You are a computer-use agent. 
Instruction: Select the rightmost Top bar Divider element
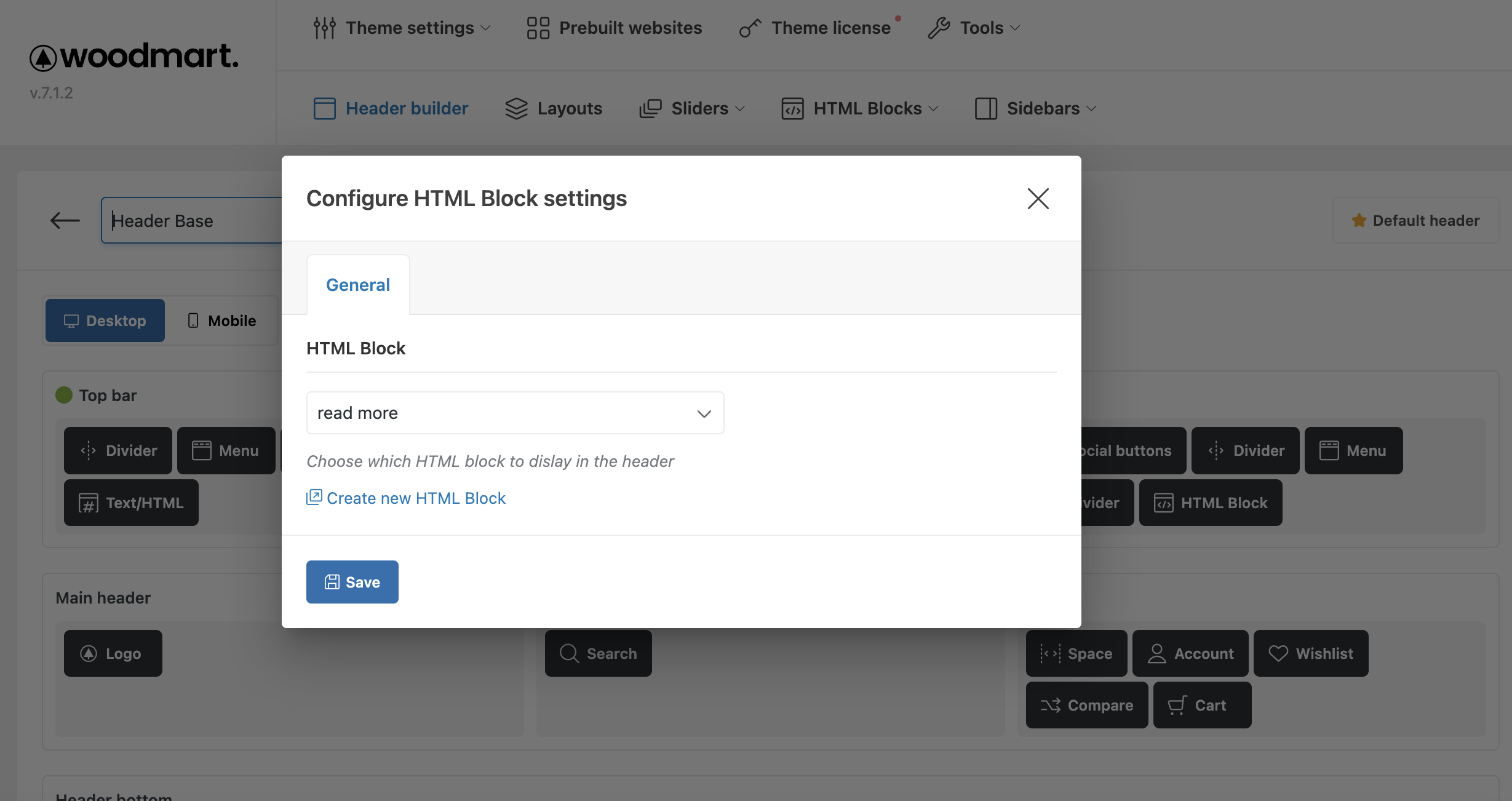(x=1246, y=450)
